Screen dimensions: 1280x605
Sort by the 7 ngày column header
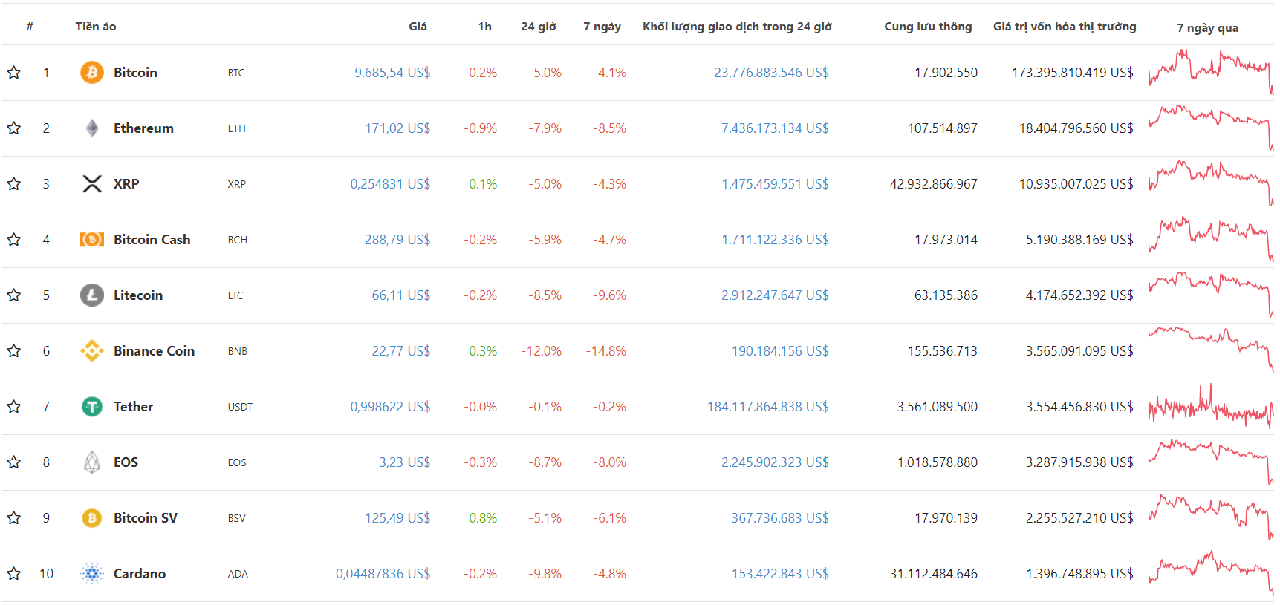click(602, 27)
